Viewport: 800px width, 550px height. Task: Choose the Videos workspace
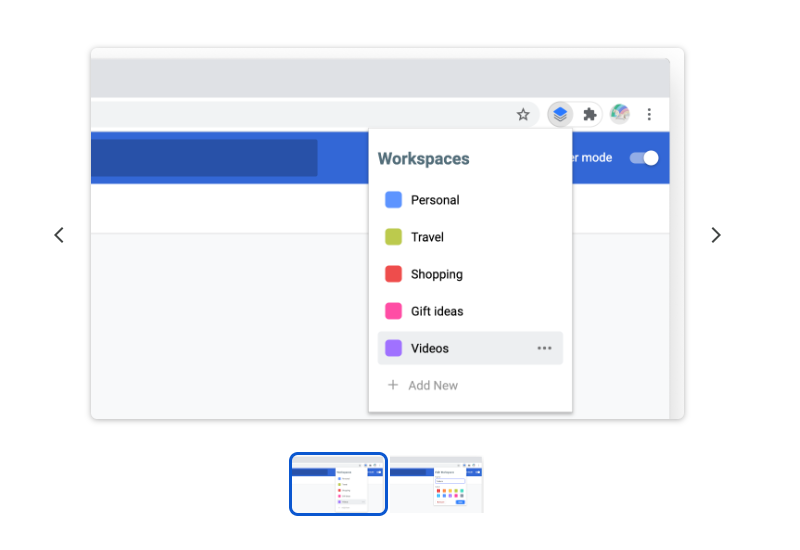(x=430, y=348)
